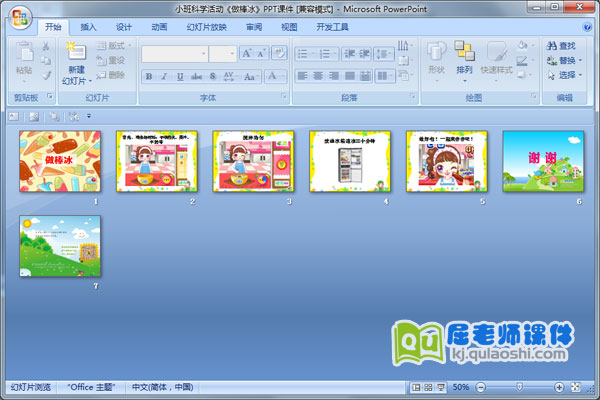Click the convert to SmartArt icon
The width and height of the screenshot is (600, 400).
click(x=405, y=75)
